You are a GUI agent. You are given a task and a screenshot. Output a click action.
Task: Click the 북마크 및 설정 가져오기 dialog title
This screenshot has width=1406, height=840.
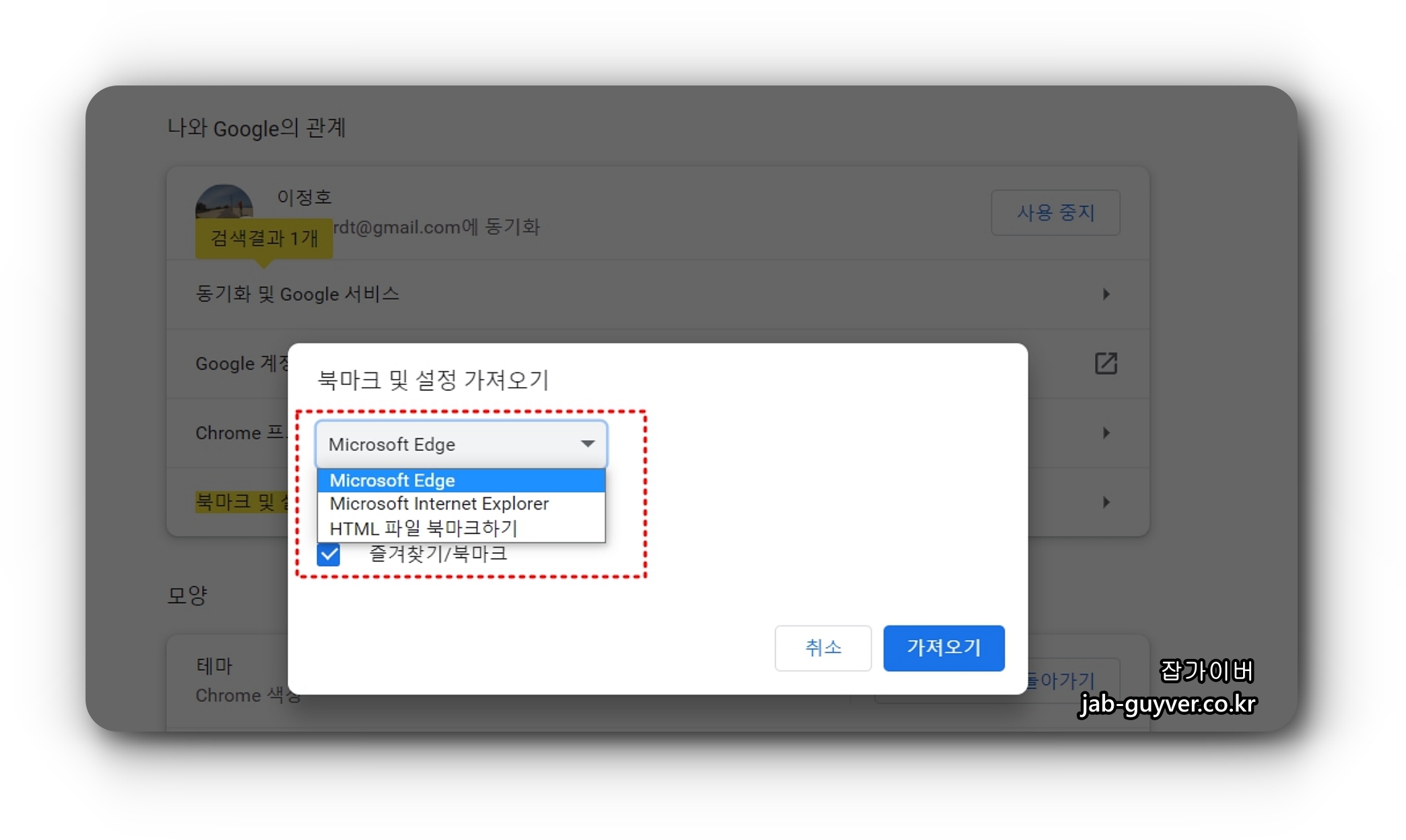[433, 380]
